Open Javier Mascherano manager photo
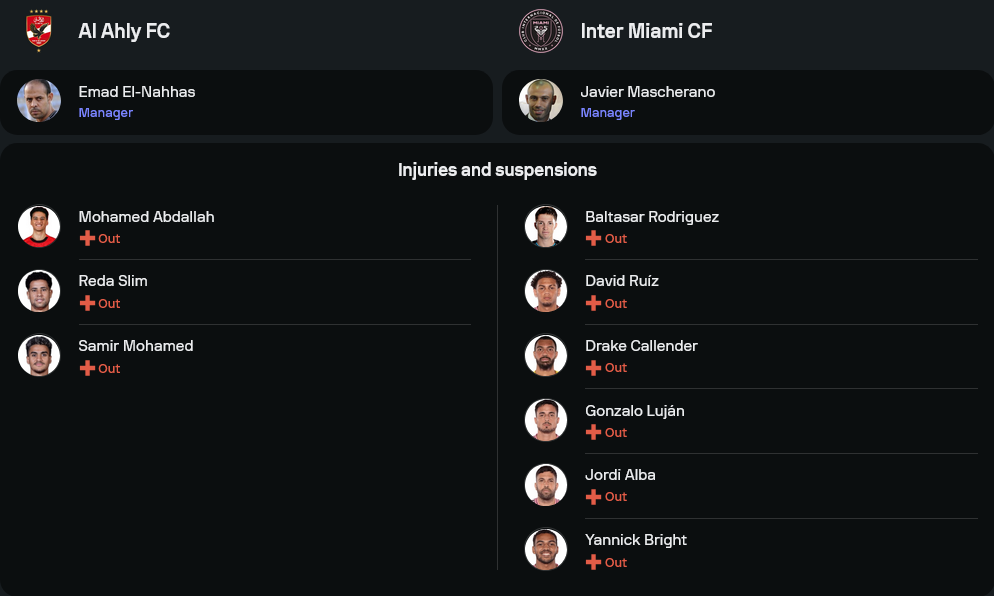Viewport: 994px width, 596px height. coord(541,101)
